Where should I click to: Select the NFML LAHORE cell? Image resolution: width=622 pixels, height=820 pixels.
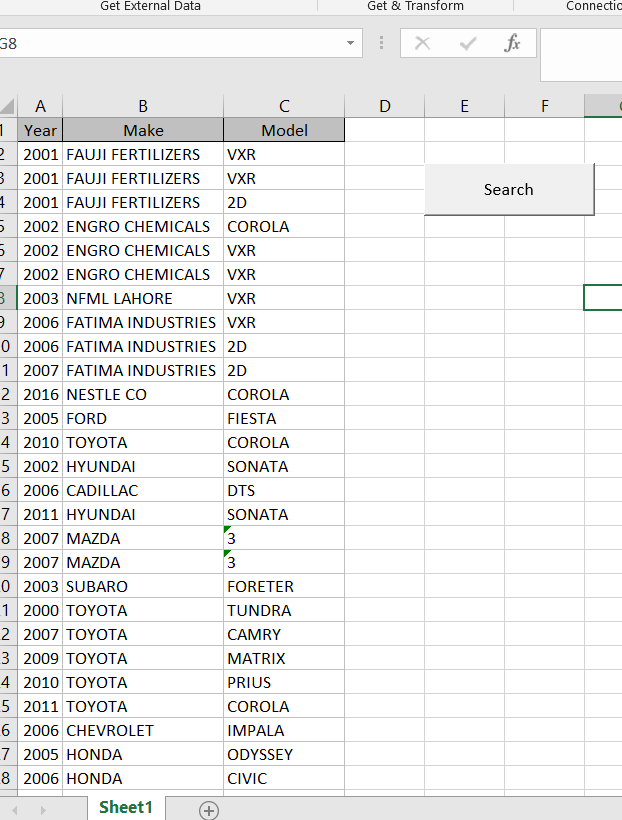click(x=143, y=299)
